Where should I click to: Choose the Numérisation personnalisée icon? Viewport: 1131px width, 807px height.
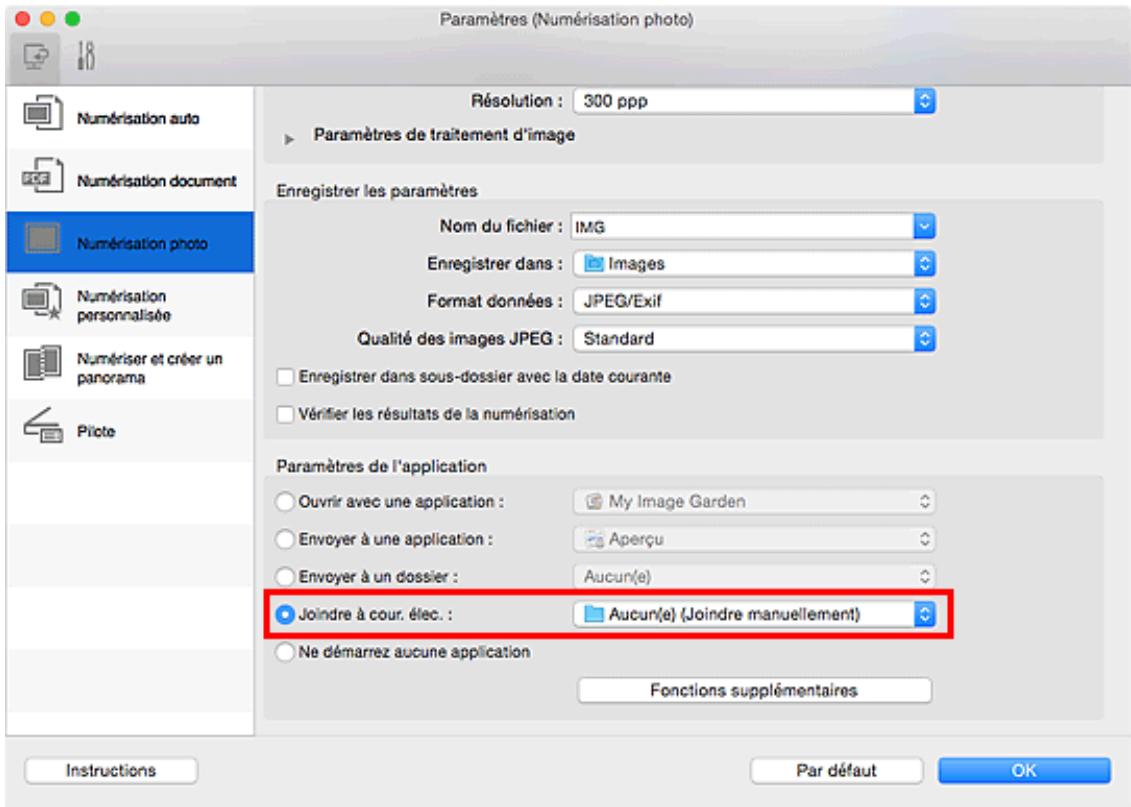(x=42, y=302)
